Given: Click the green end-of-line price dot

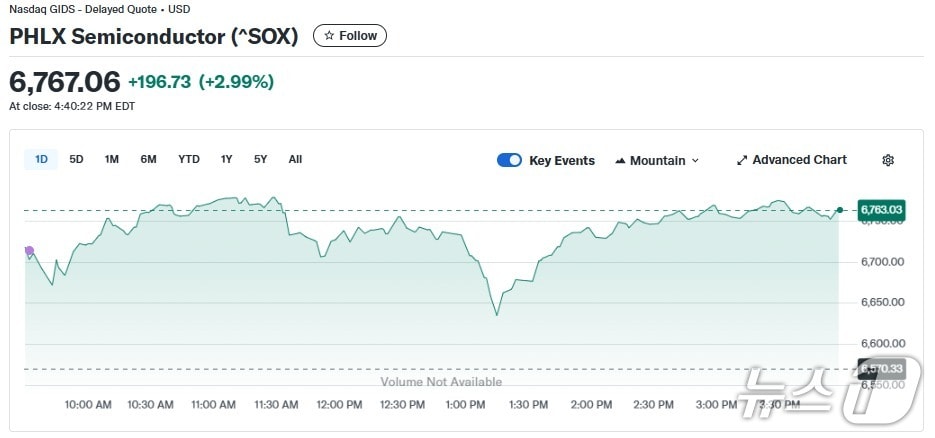Looking at the screenshot, I should pos(839,210).
